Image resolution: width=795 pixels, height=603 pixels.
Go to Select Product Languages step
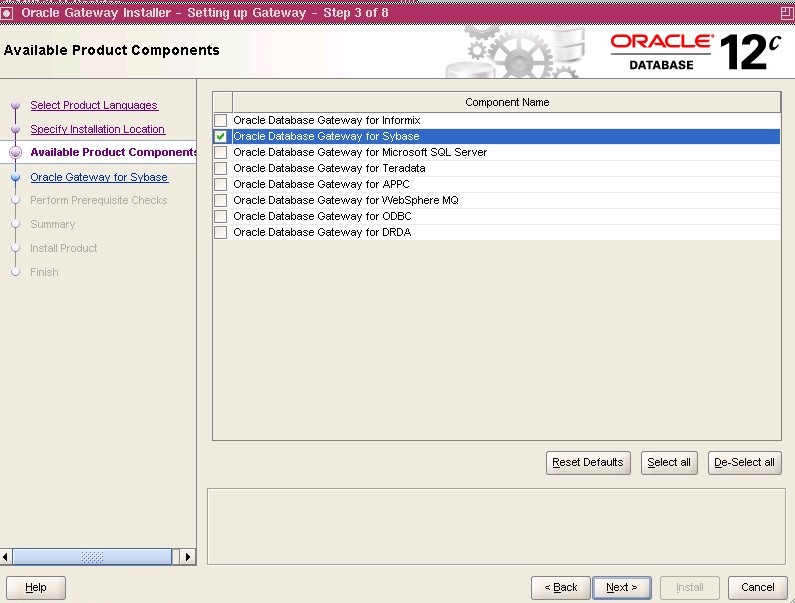click(x=94, y=105)
